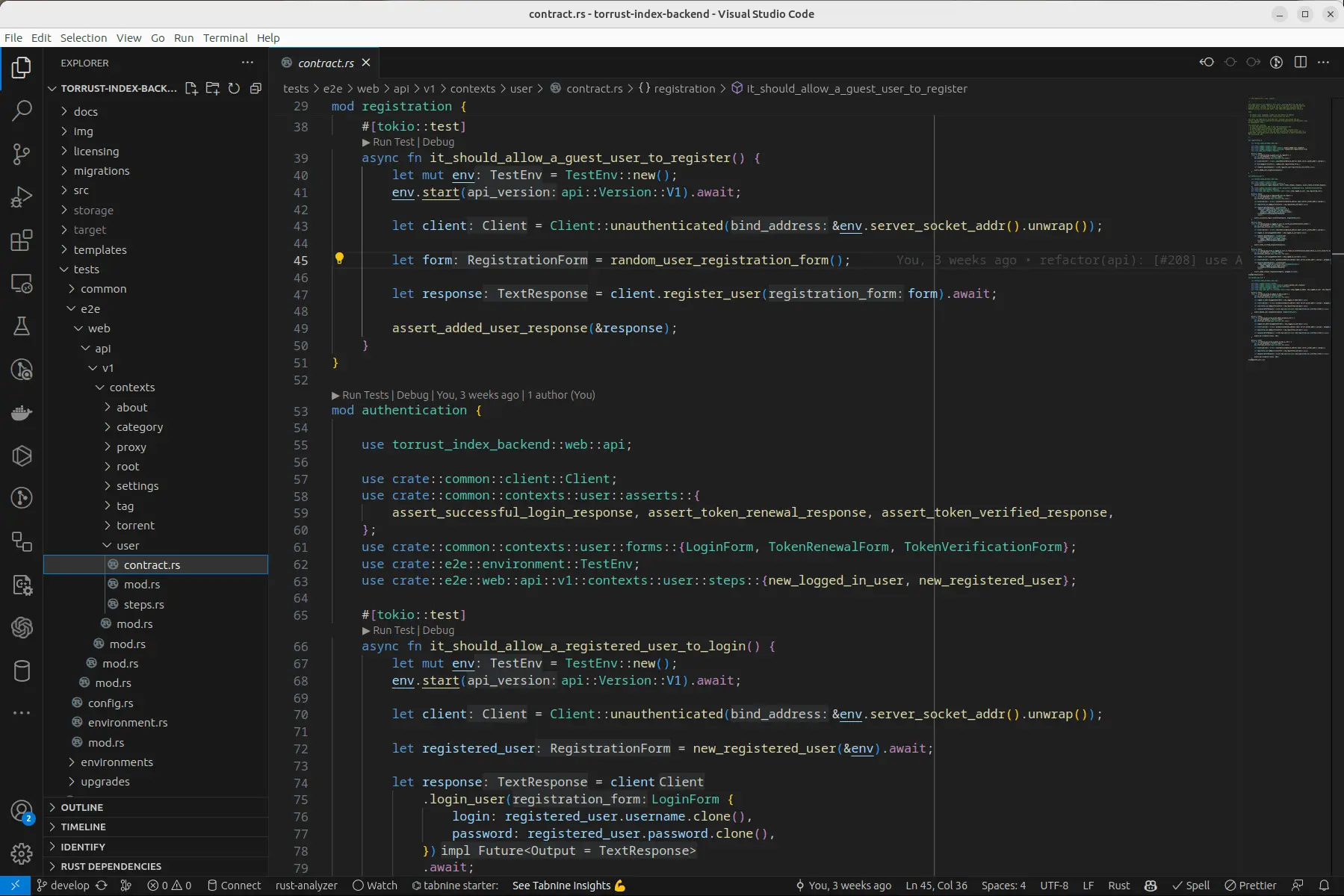Open the Database cylinder icon
This screenshot has width=1344, height=896.
(22, 671)
